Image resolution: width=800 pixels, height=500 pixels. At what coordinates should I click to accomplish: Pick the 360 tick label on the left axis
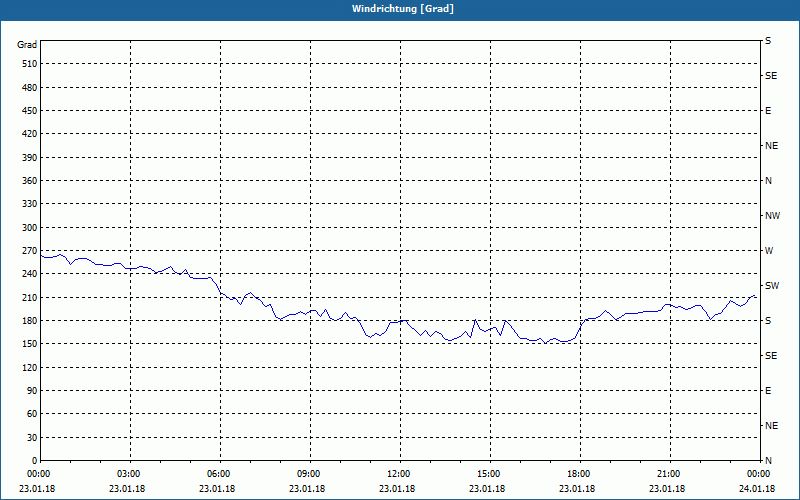click(30, 181)
